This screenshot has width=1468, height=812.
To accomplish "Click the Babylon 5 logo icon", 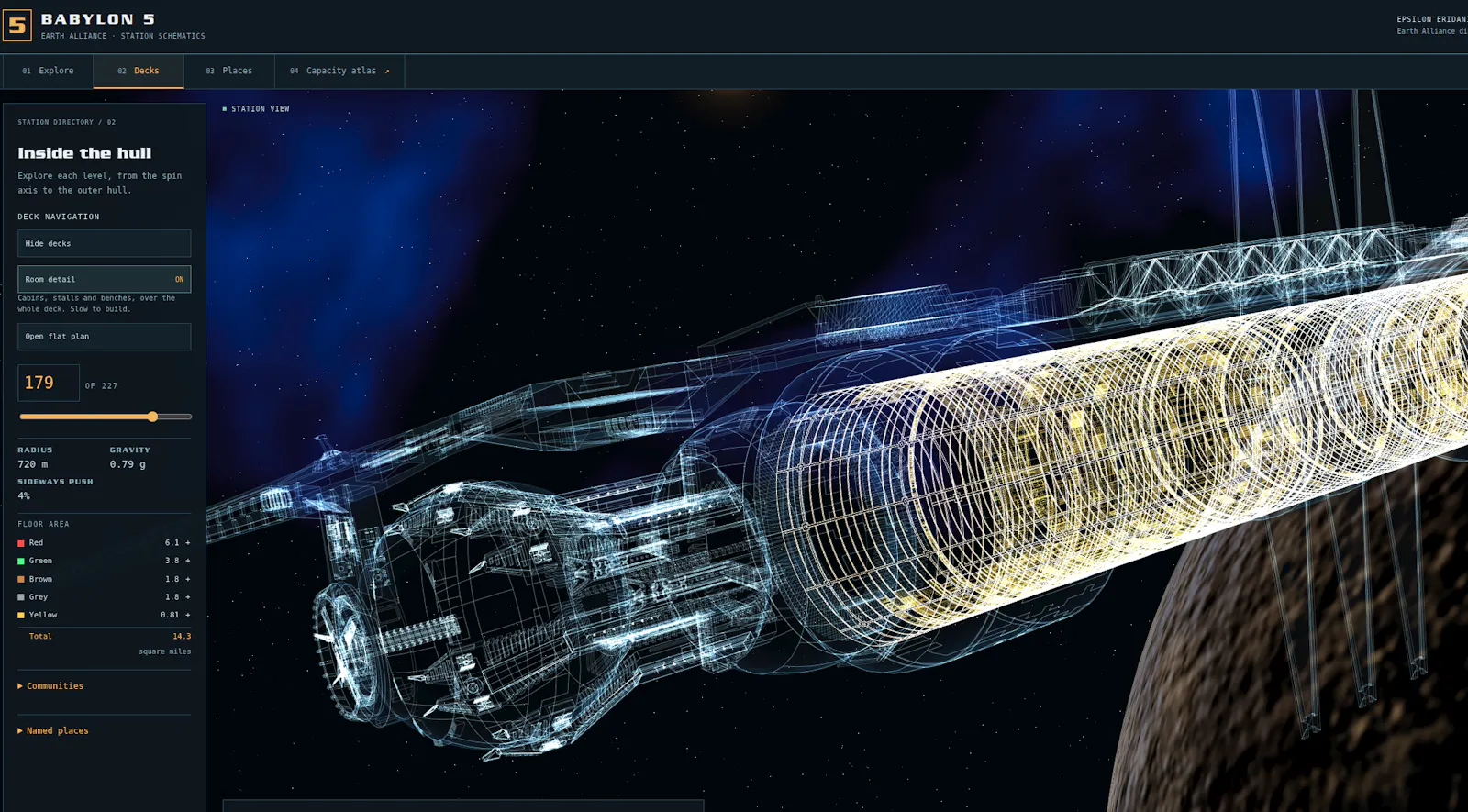I will 17,26.
